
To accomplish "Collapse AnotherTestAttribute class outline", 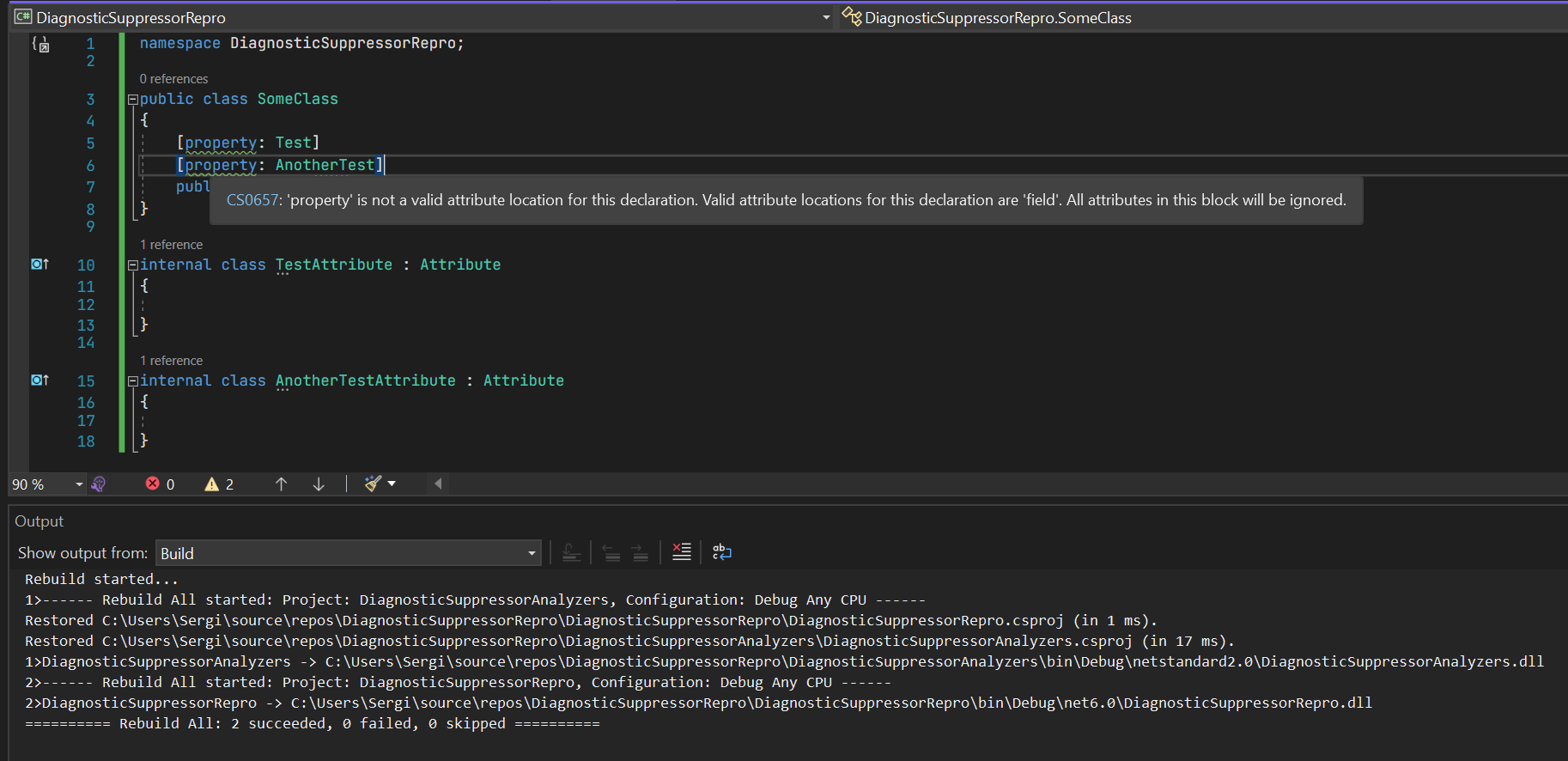I will coord(133,381).
